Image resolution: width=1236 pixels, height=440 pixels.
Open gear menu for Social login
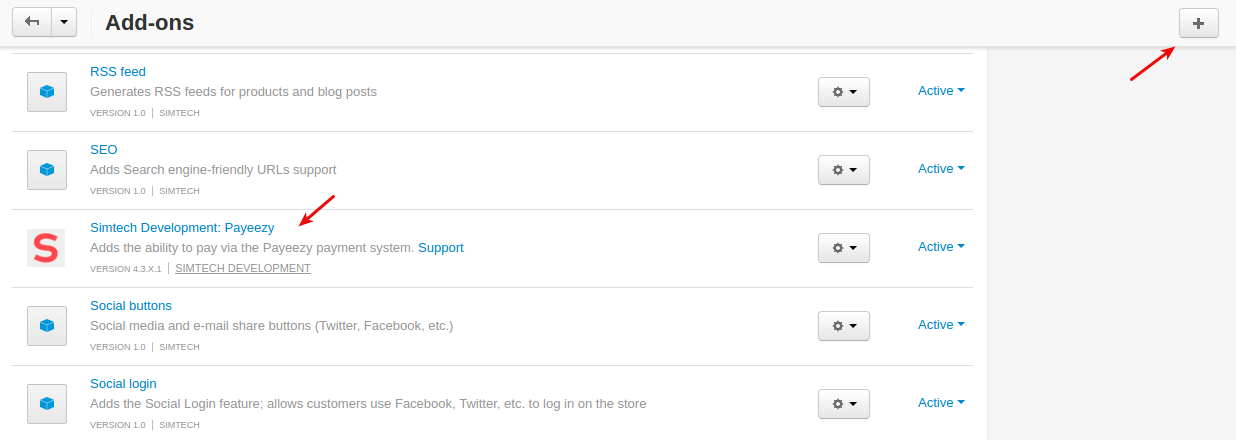(x=844, y=404)
